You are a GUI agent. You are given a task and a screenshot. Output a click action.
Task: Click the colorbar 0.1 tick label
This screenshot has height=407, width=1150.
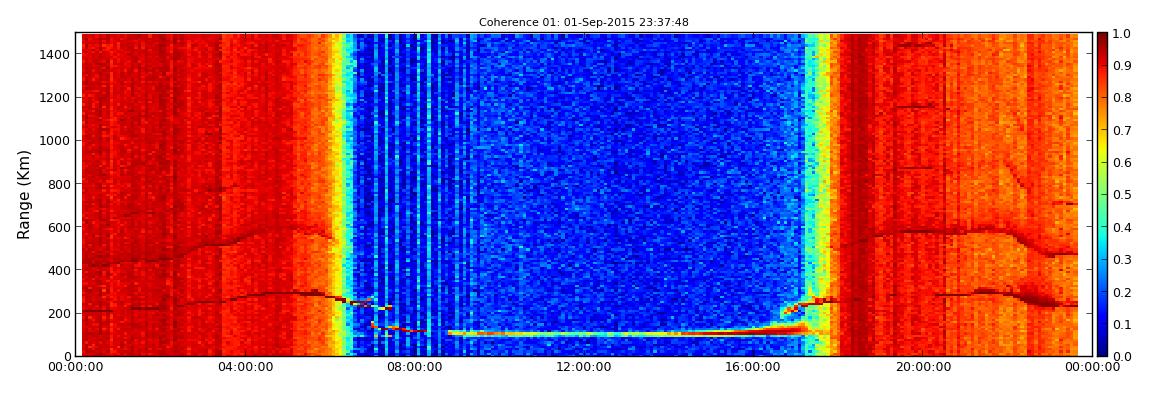coord(1122,324)
